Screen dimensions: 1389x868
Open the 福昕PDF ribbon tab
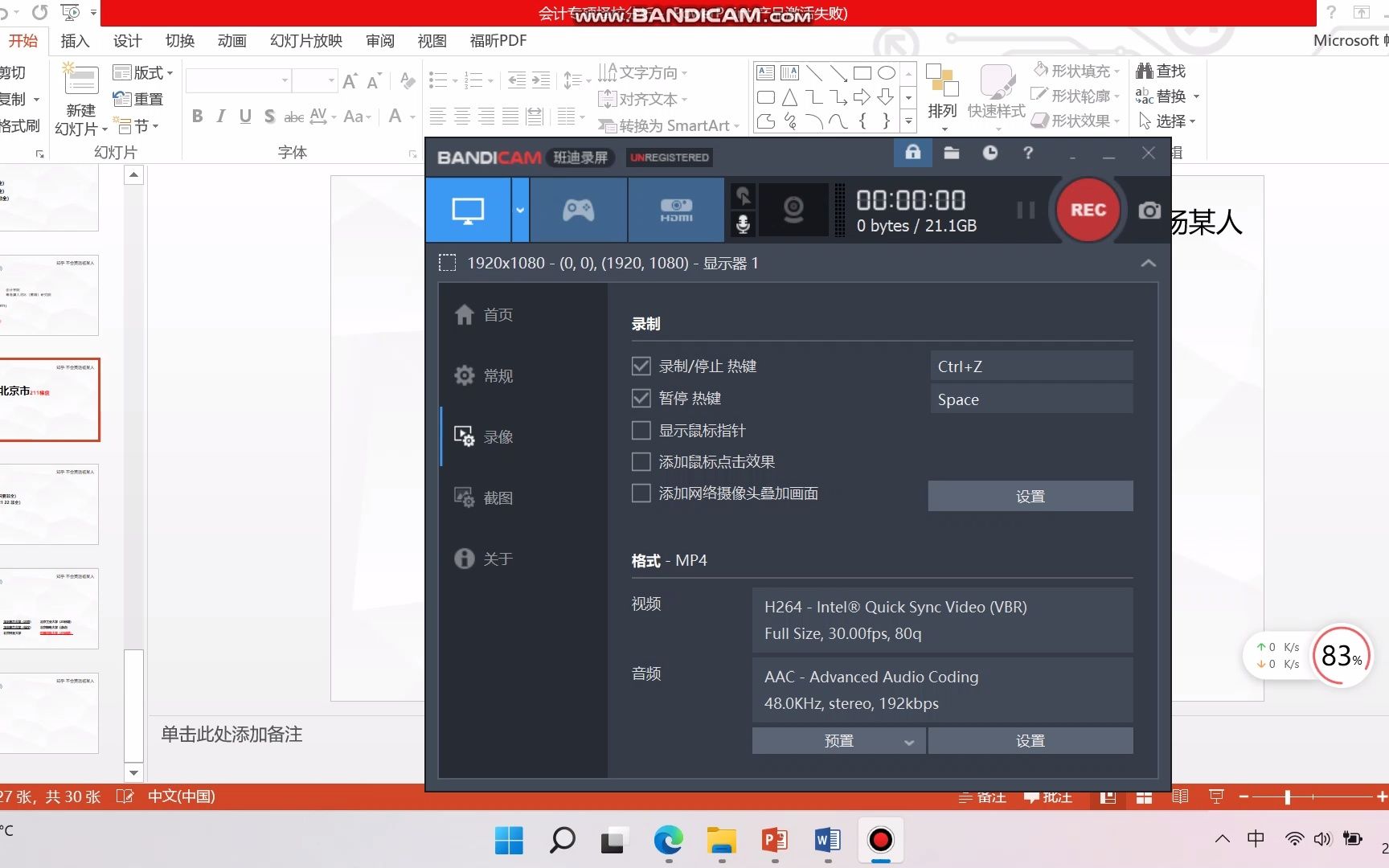point(498,41)
